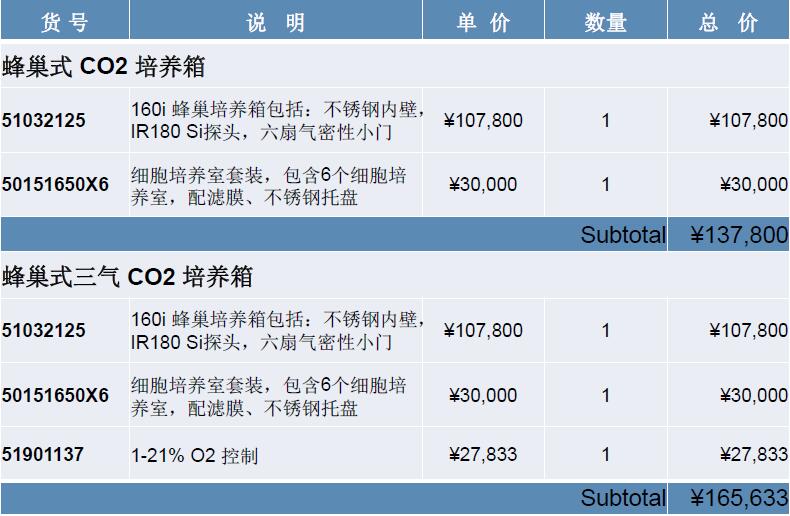Click the unit price in the 51901137 row
This screenshot has height=516, width=790.
[x=483, y=455]
